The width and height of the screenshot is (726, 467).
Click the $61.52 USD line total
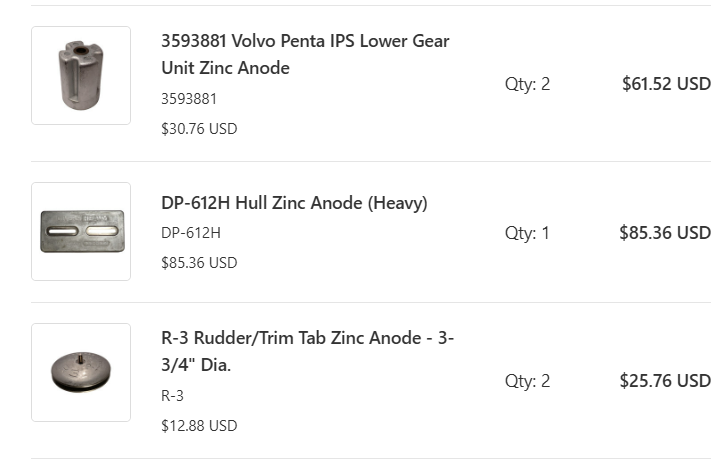(x=666, y=84)
